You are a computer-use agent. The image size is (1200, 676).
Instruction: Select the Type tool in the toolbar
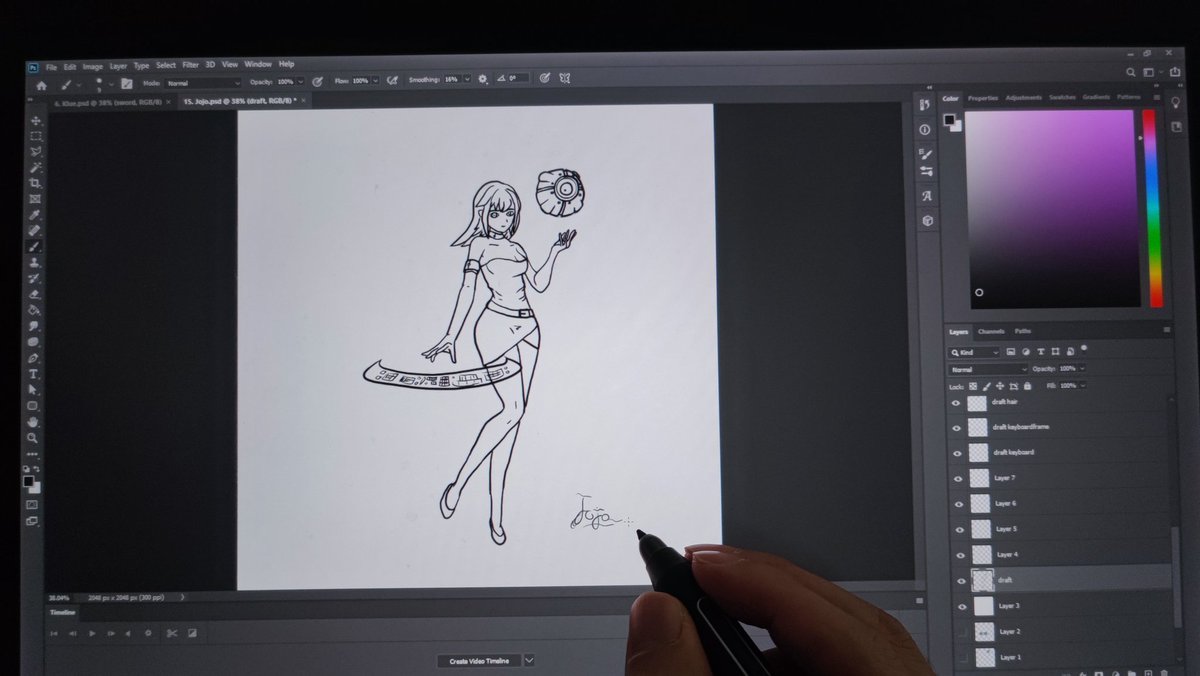pos(35,373)
